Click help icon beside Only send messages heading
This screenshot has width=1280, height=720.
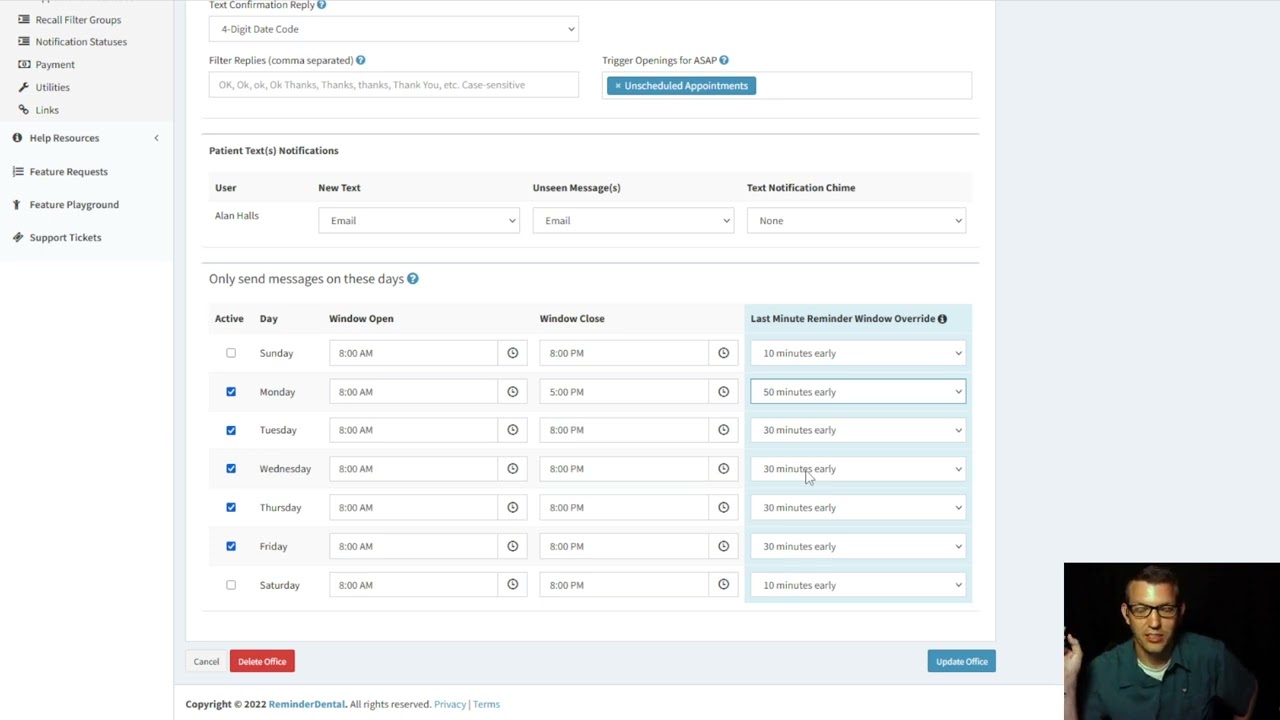[x=412, y=279]
